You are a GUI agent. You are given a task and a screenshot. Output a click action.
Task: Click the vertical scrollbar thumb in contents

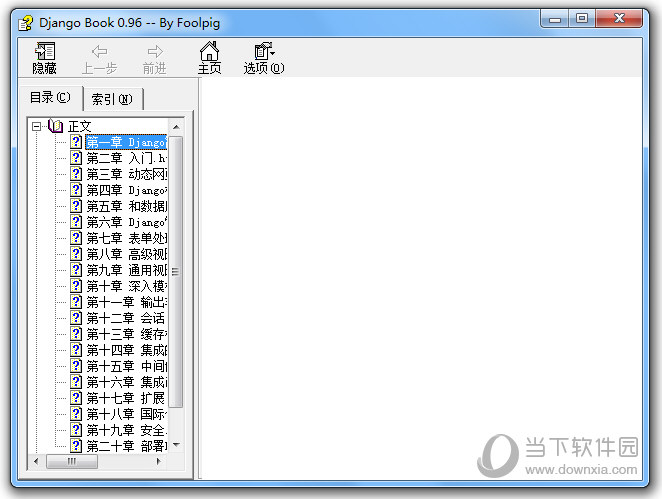(176, 272)
